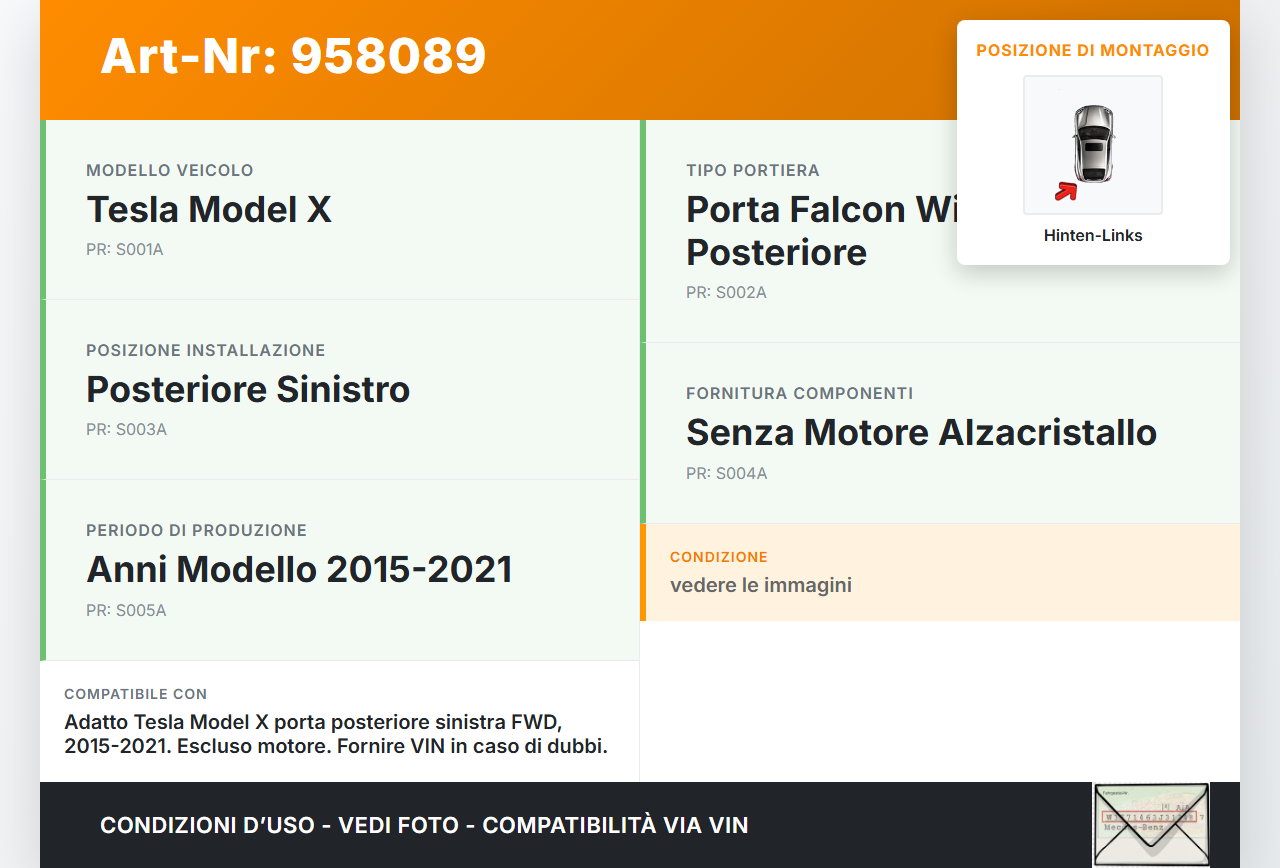Click the crossed-out VIN document thumbnail
The height and width of the screenshot is (868, 1280).
pyautogui.click(x=1151, y=824)
